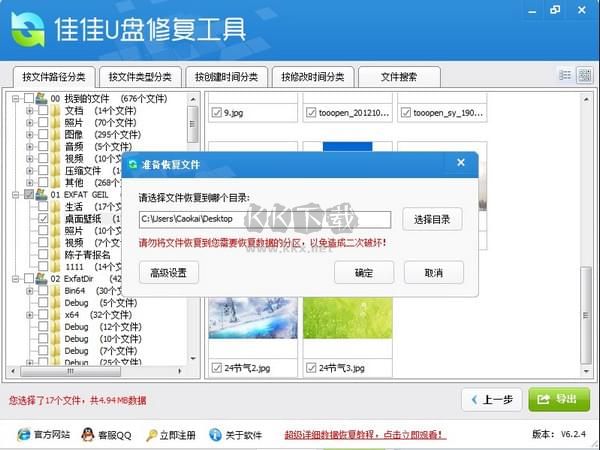Click the tree horizontal scrollbar thumb

tap(71, 371)
